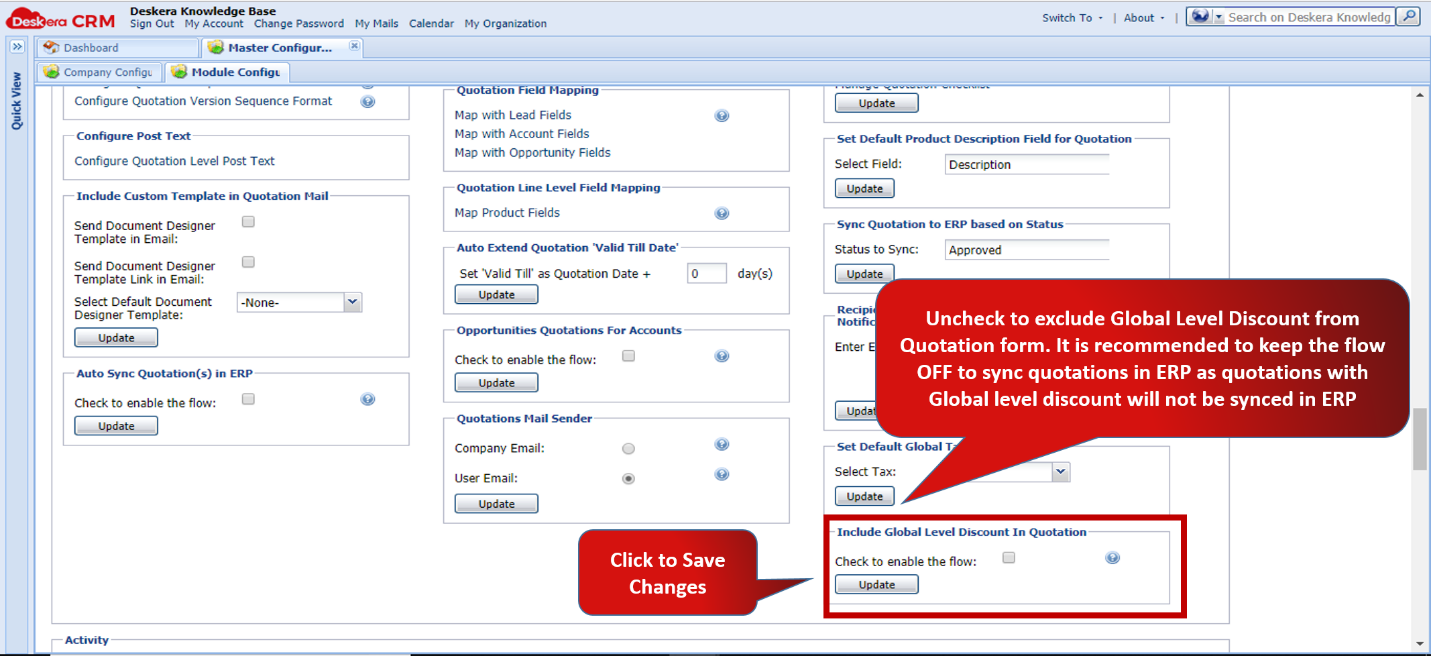Viewport: 1431px width, 656px height.
Task: Enable the Include Global Level Discount flow
Action: click(x=1008, y=557)
